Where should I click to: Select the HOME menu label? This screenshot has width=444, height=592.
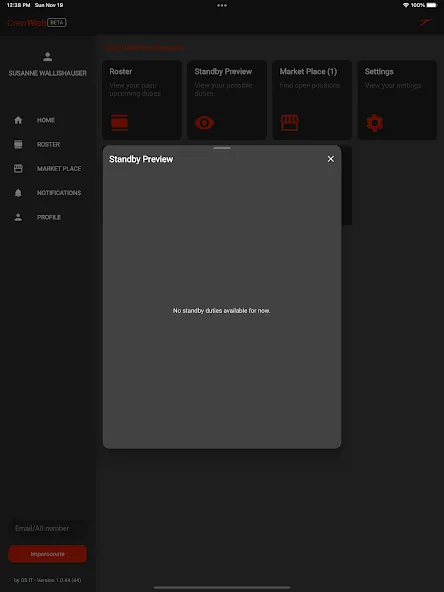46,120
